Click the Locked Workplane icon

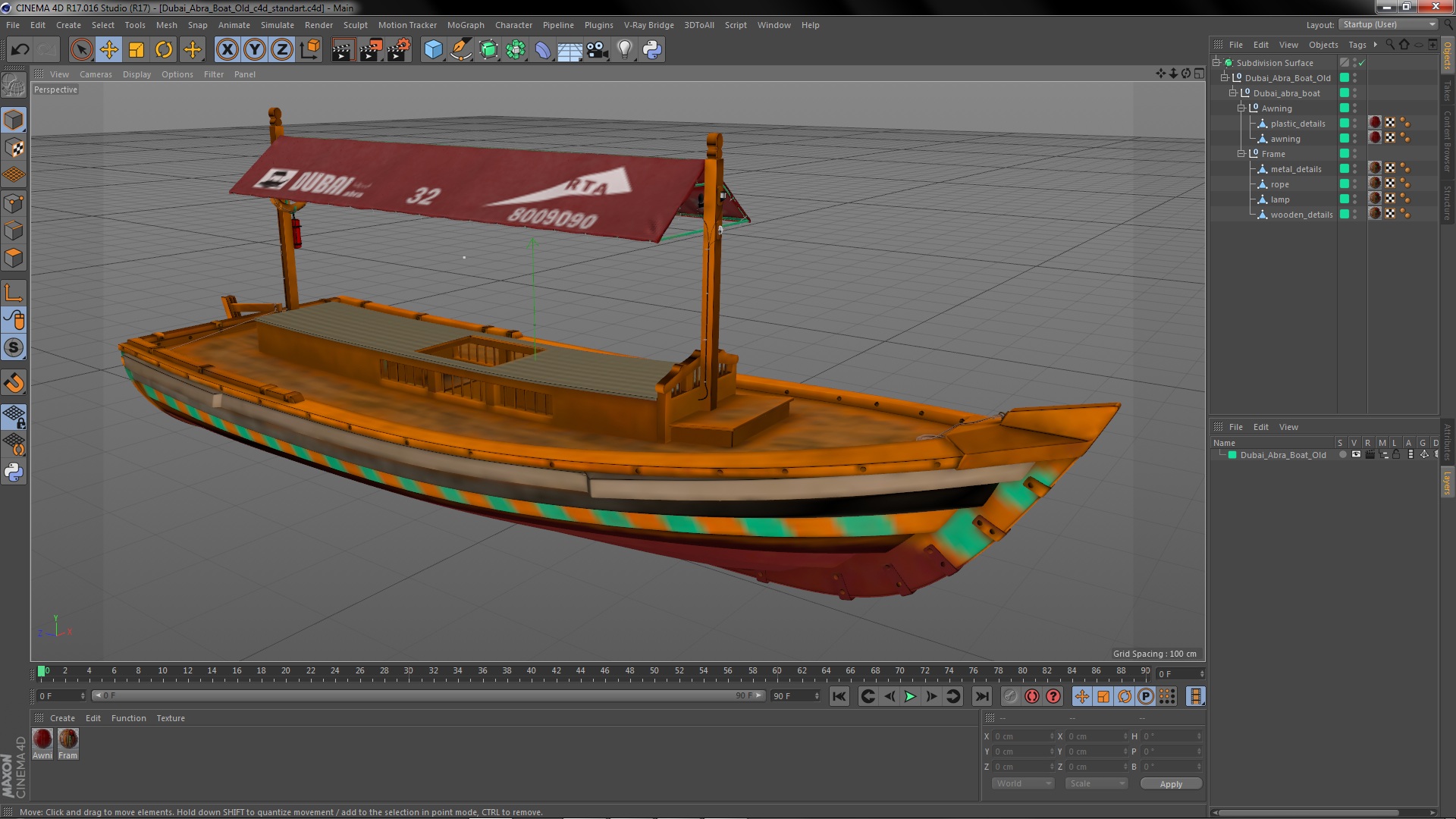tap(14, 416)
